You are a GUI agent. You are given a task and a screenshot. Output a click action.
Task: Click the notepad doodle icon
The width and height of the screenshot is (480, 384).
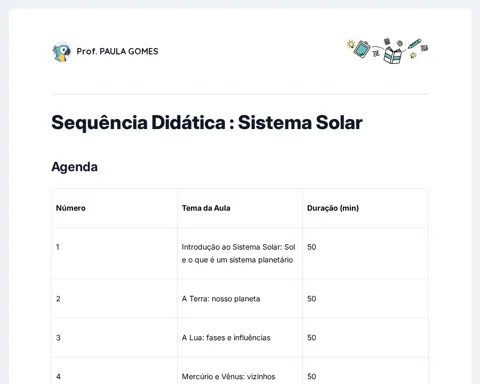point(362,49)
